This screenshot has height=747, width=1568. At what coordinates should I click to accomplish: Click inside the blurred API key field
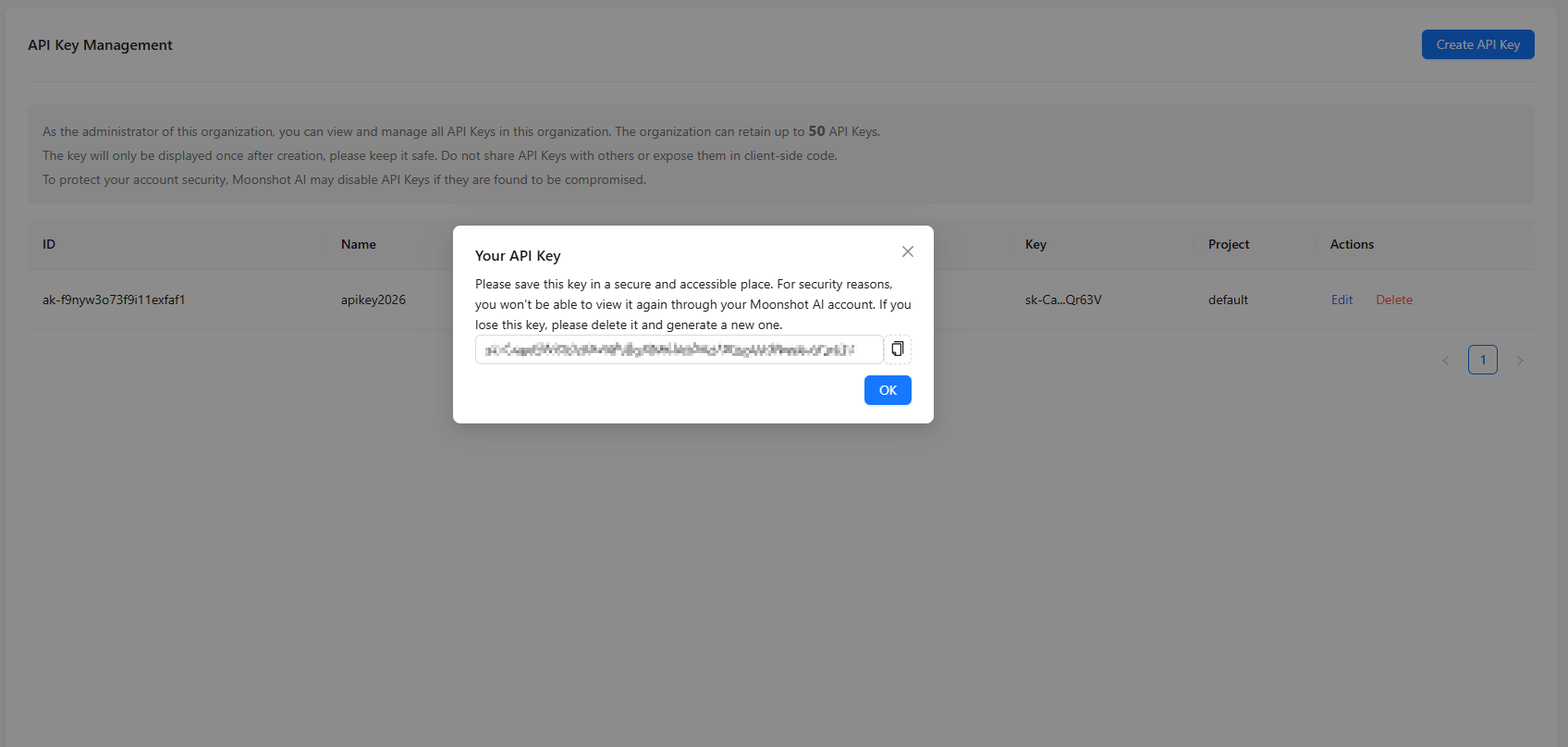point(679,349)
